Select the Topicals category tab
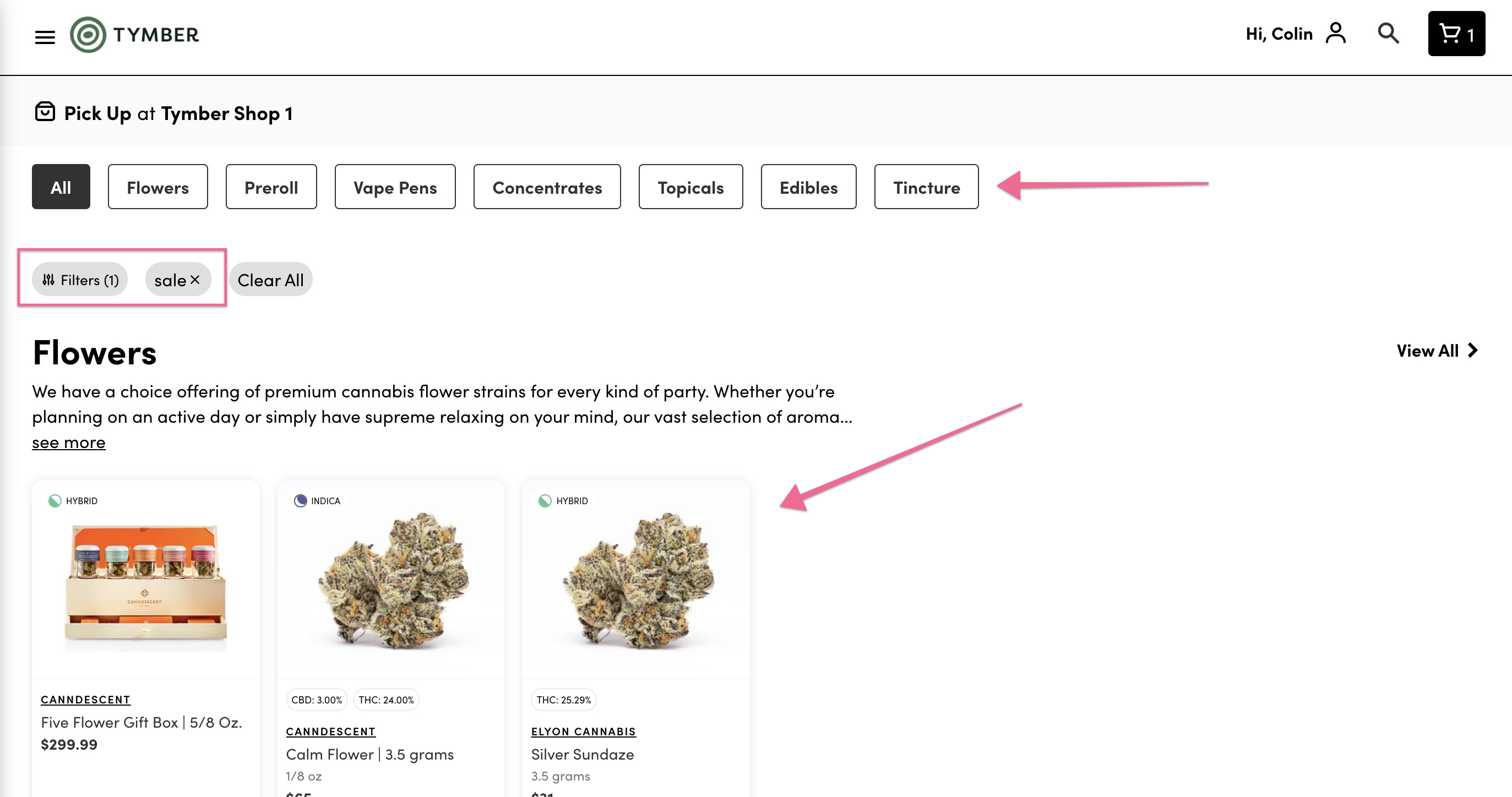The image size is (1512, 797). point(691,187)
